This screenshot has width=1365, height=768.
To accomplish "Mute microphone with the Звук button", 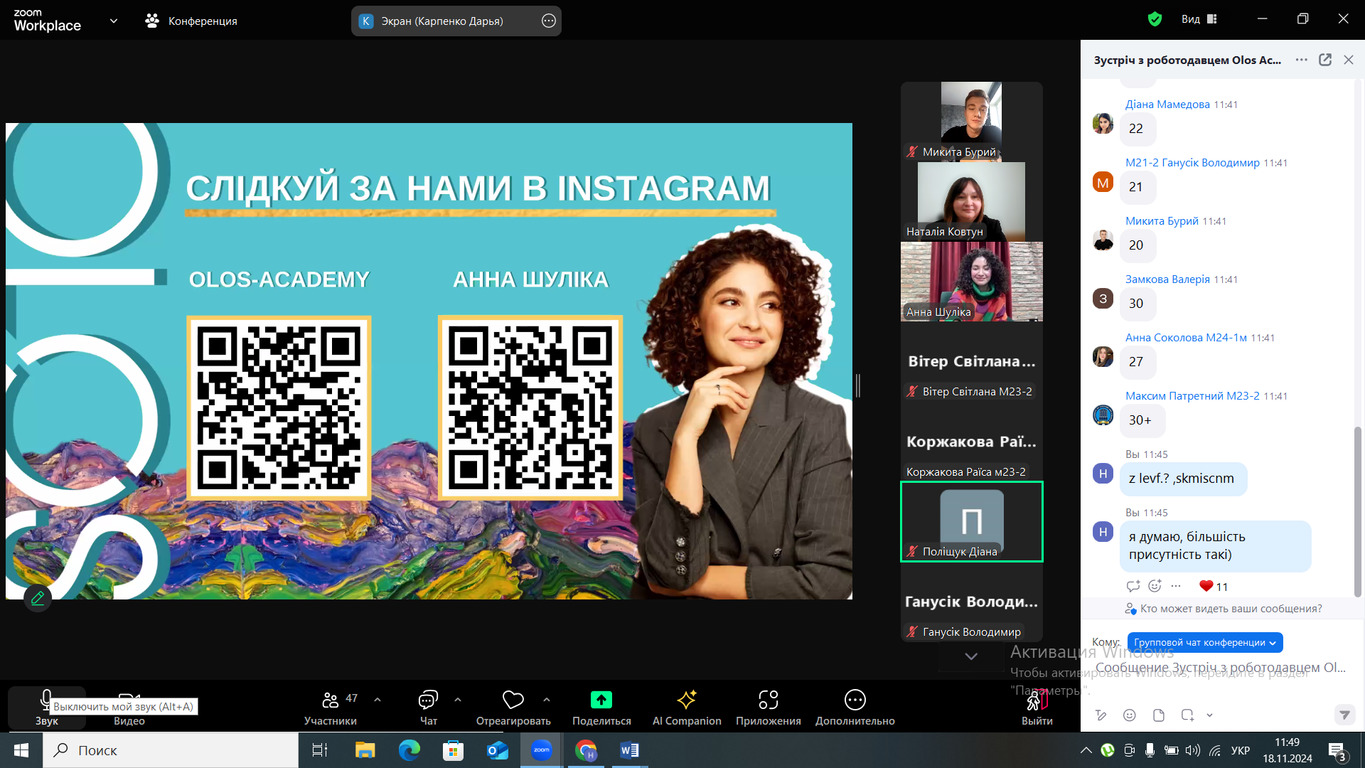I will point(46,707).
